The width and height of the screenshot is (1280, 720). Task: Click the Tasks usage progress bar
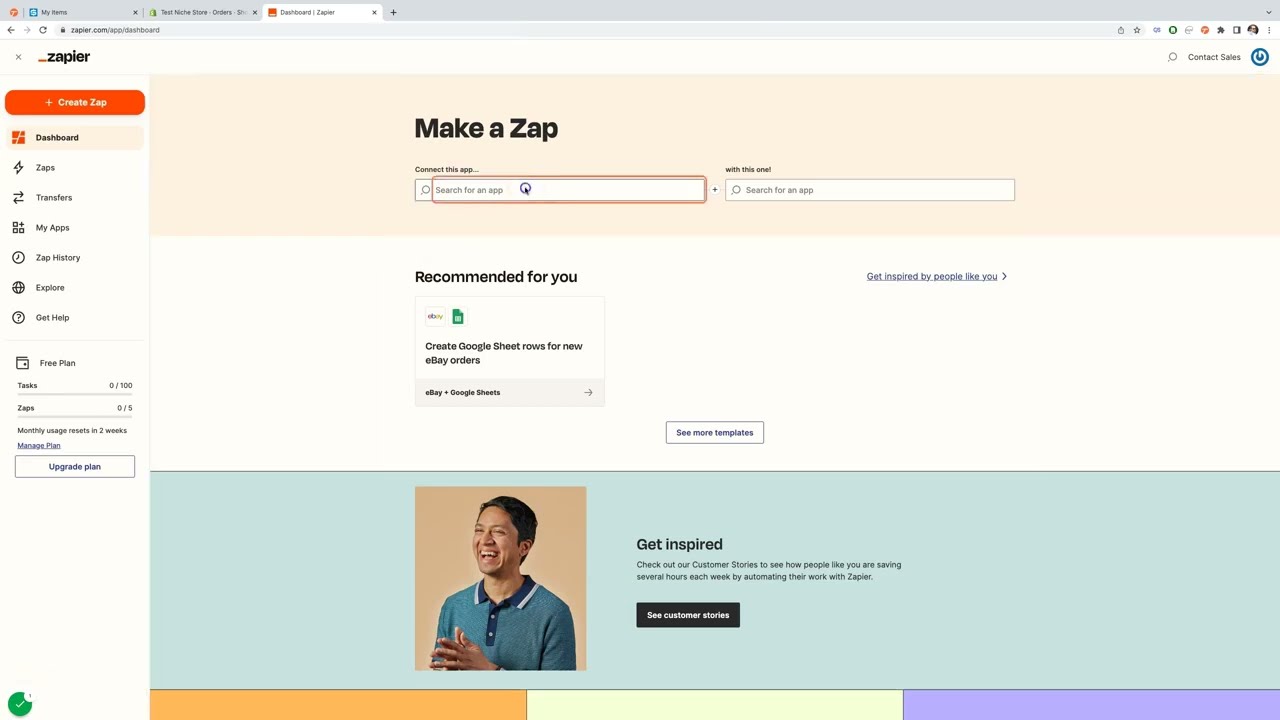pyautogui.click(x=75, y=393)
